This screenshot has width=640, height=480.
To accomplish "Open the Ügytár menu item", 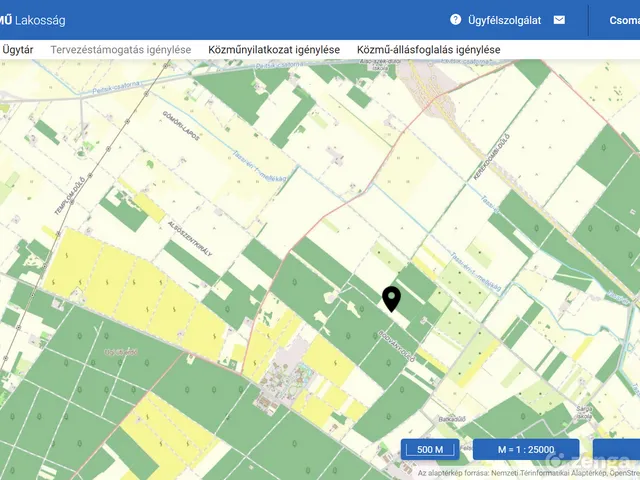I will tap(18, 49).
